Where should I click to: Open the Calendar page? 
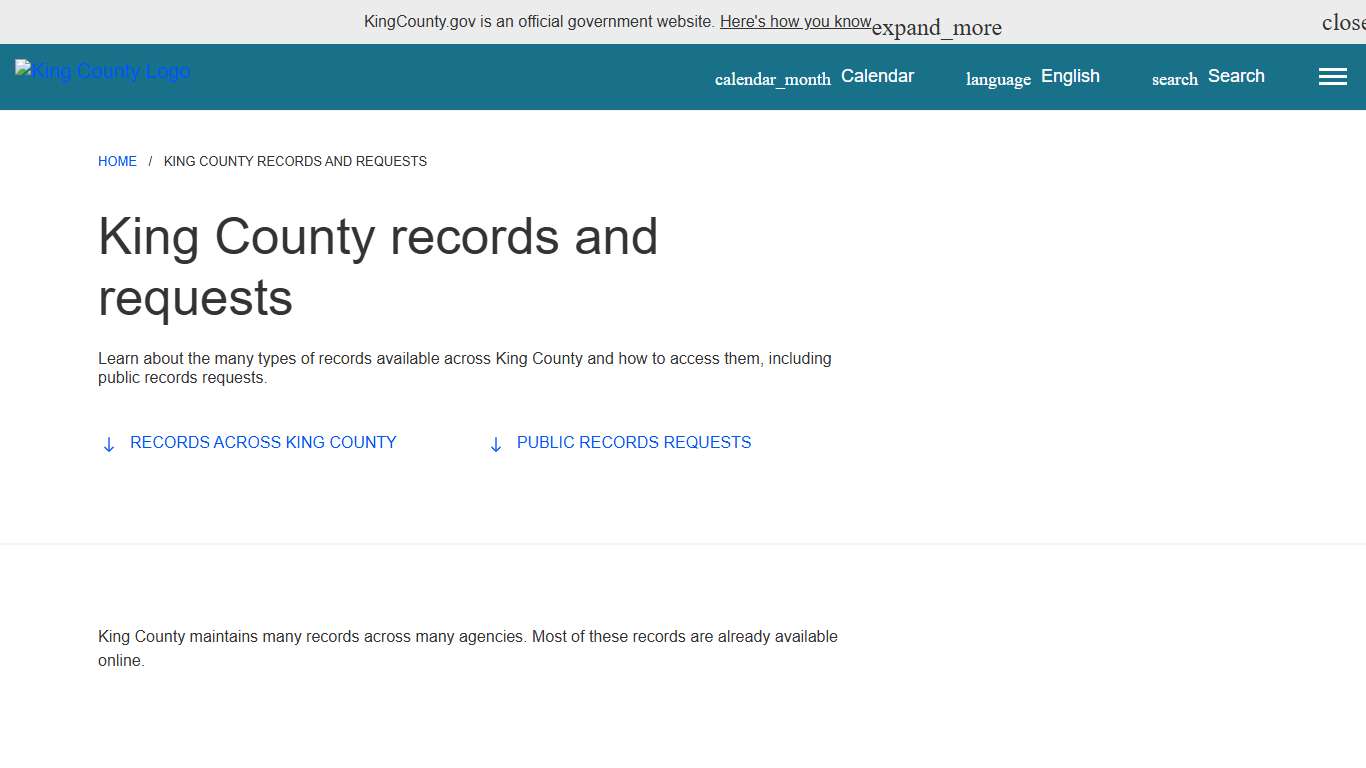(x=877, y=76)
